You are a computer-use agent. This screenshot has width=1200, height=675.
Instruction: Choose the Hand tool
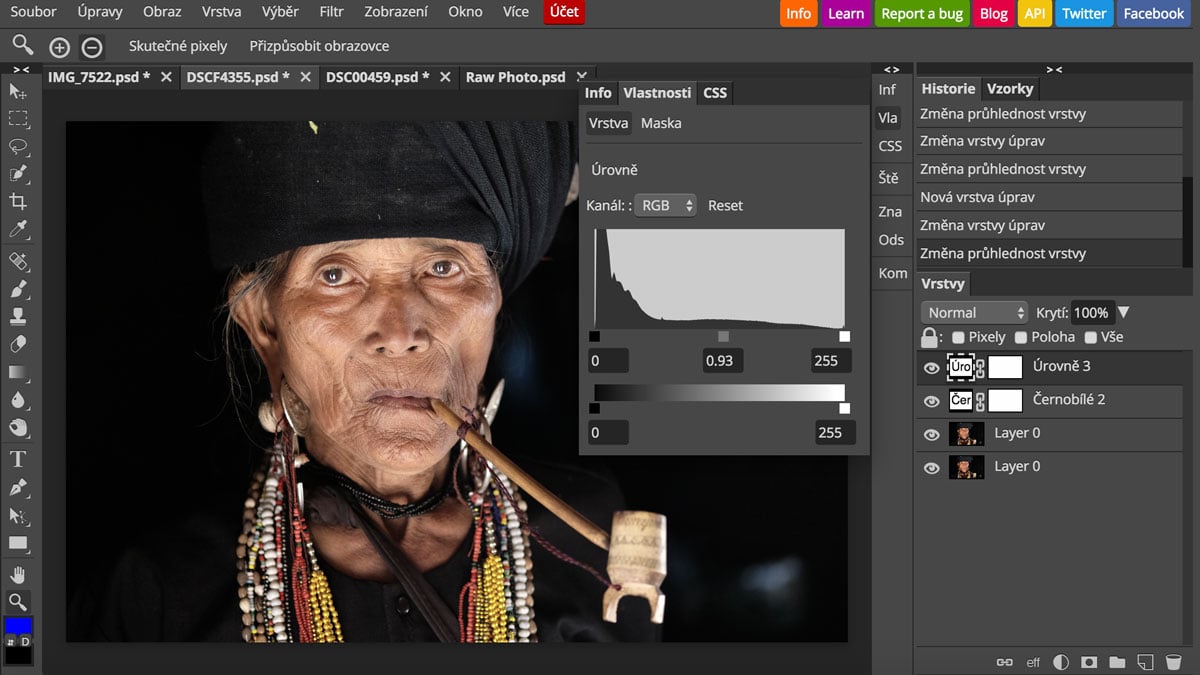point(18,574)
